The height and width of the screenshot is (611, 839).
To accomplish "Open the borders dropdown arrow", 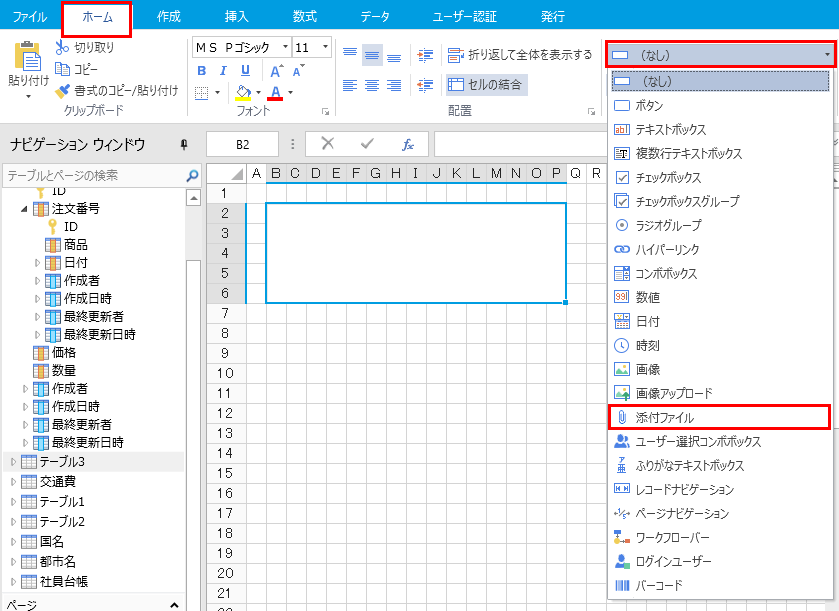I will tap(217, 93).
